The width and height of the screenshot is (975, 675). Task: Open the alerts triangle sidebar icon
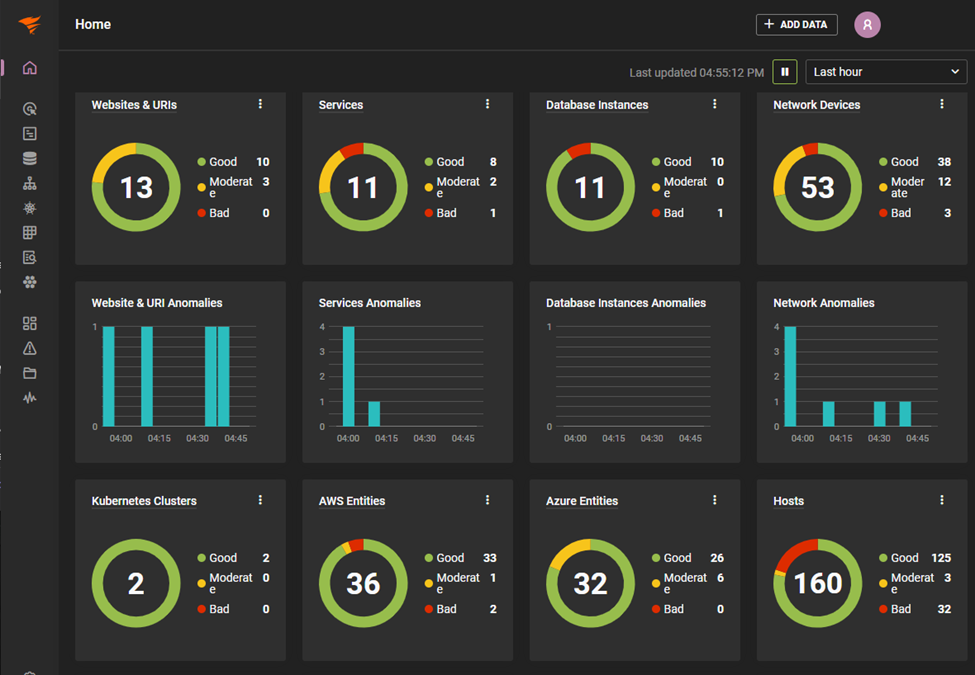[29, 349]
